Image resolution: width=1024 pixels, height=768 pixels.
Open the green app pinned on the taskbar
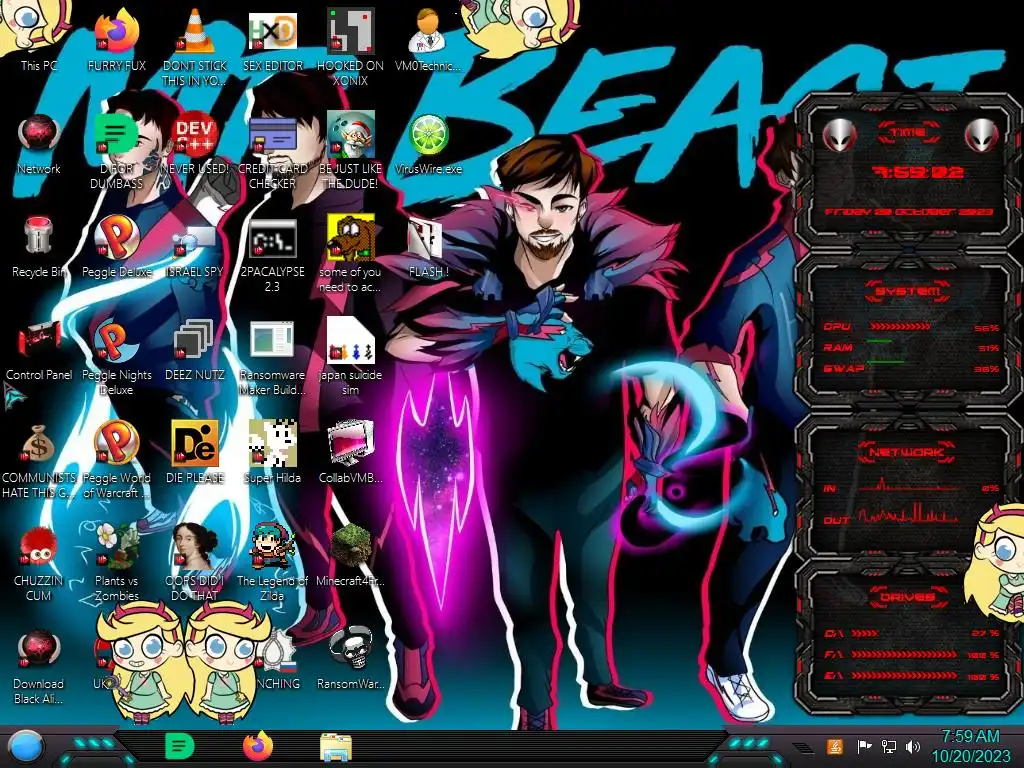(x=179, y=746)
